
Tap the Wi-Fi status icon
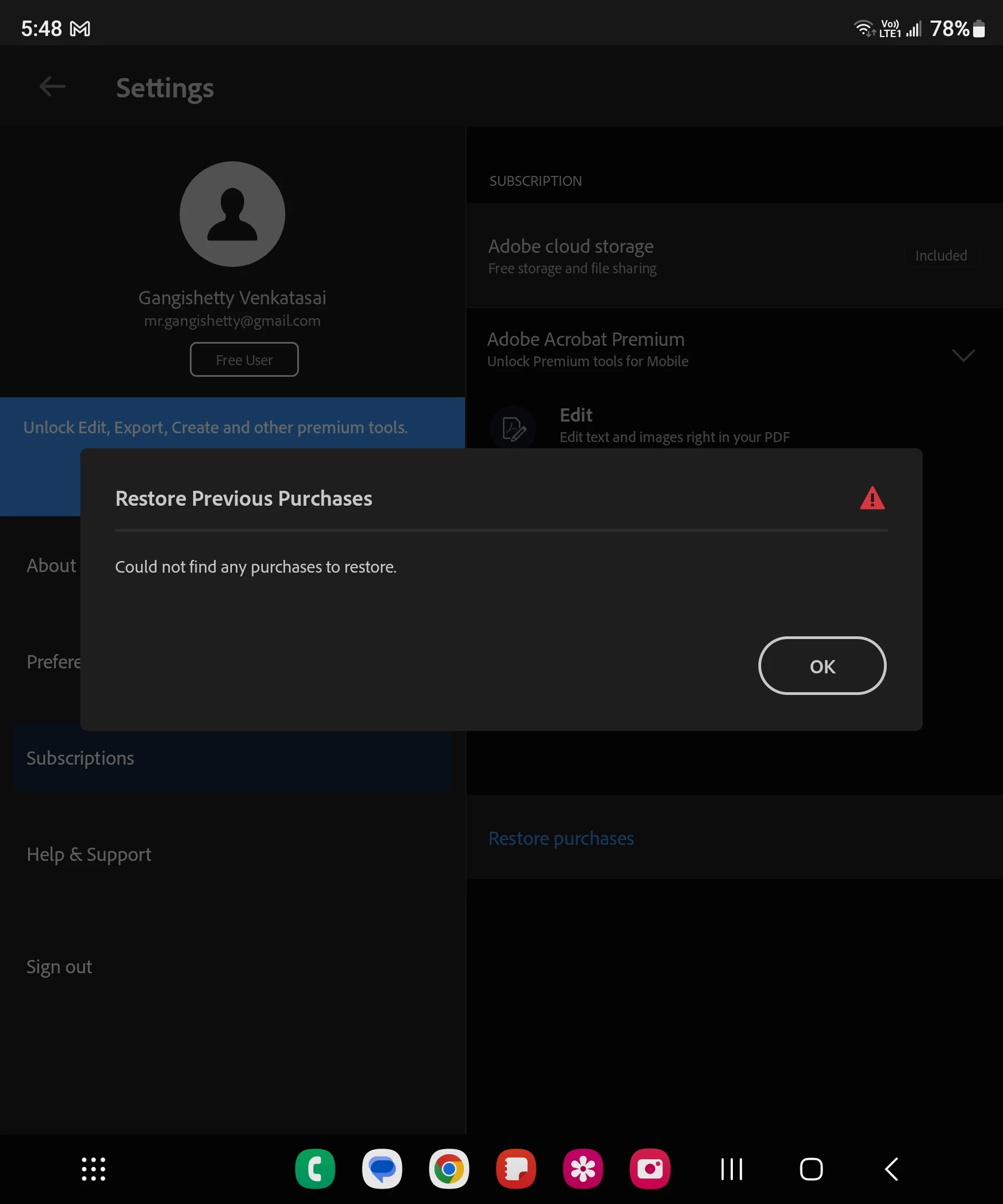864,28
